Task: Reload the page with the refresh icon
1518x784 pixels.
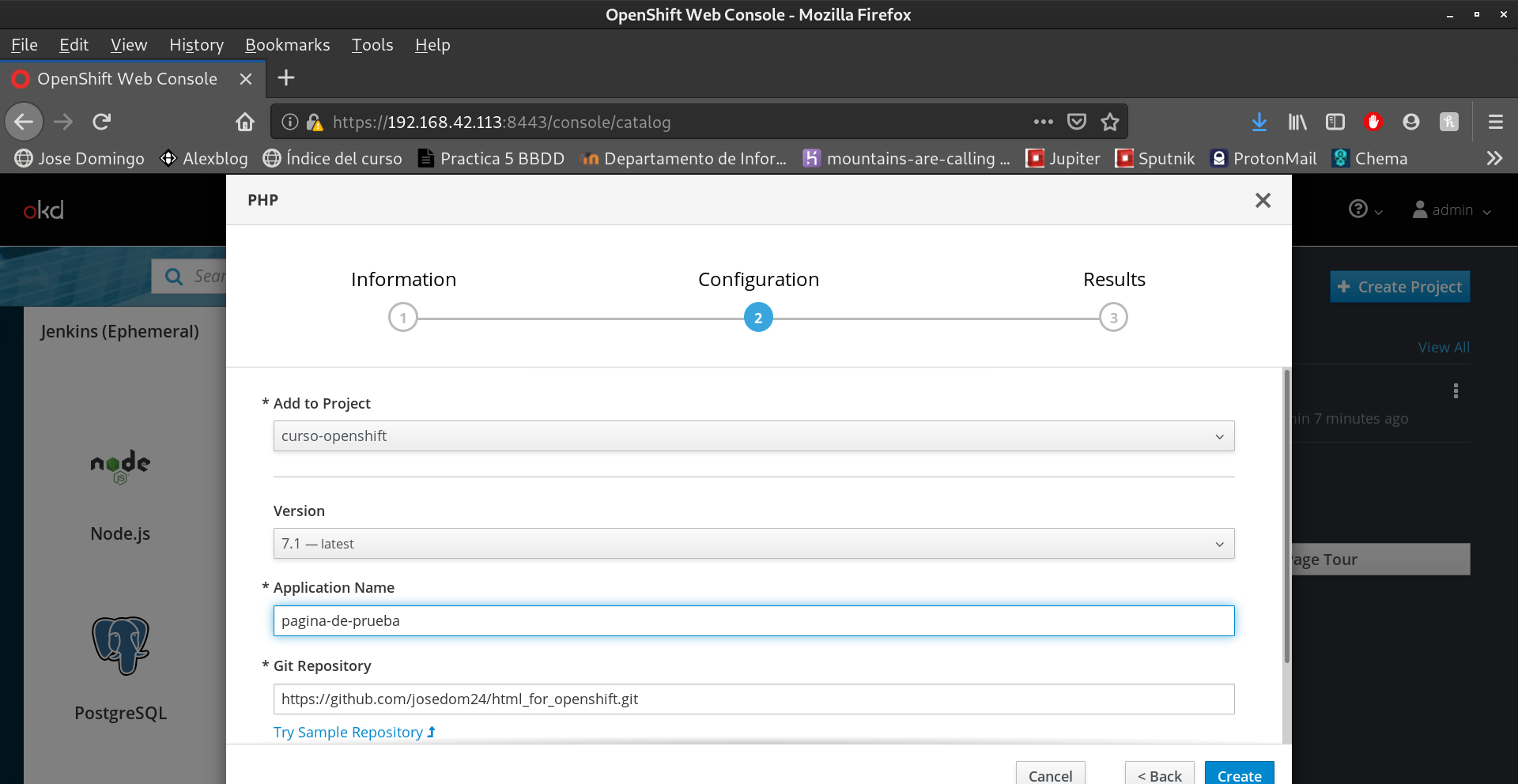Action: tap(102, 122)
